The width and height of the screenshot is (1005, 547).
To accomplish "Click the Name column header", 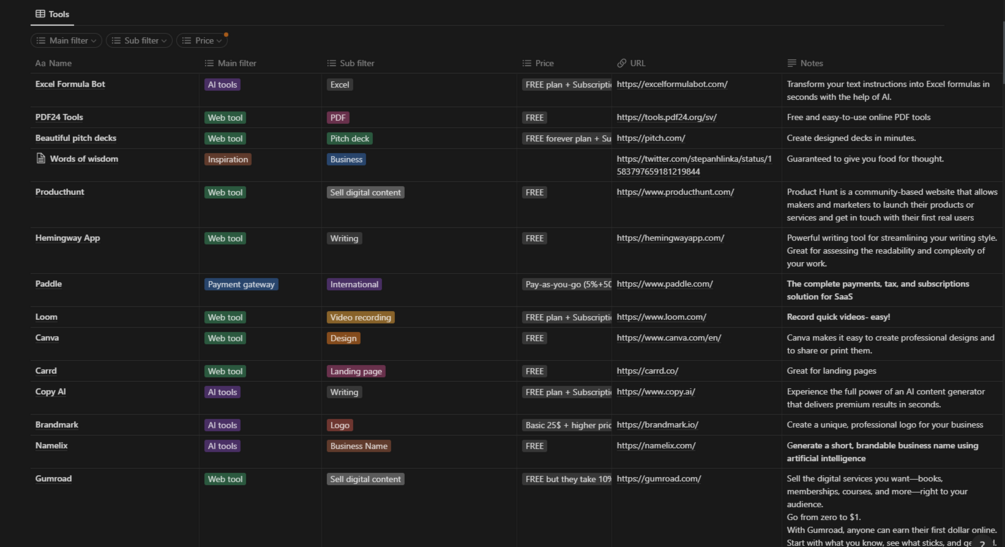I will [x=53, y=63].
